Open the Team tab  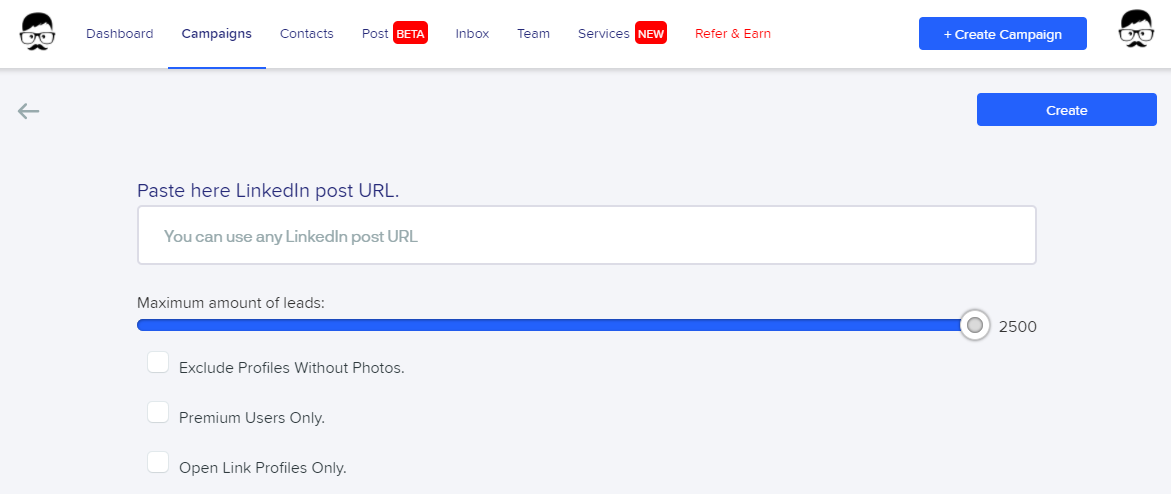click(x=533, y=34)
